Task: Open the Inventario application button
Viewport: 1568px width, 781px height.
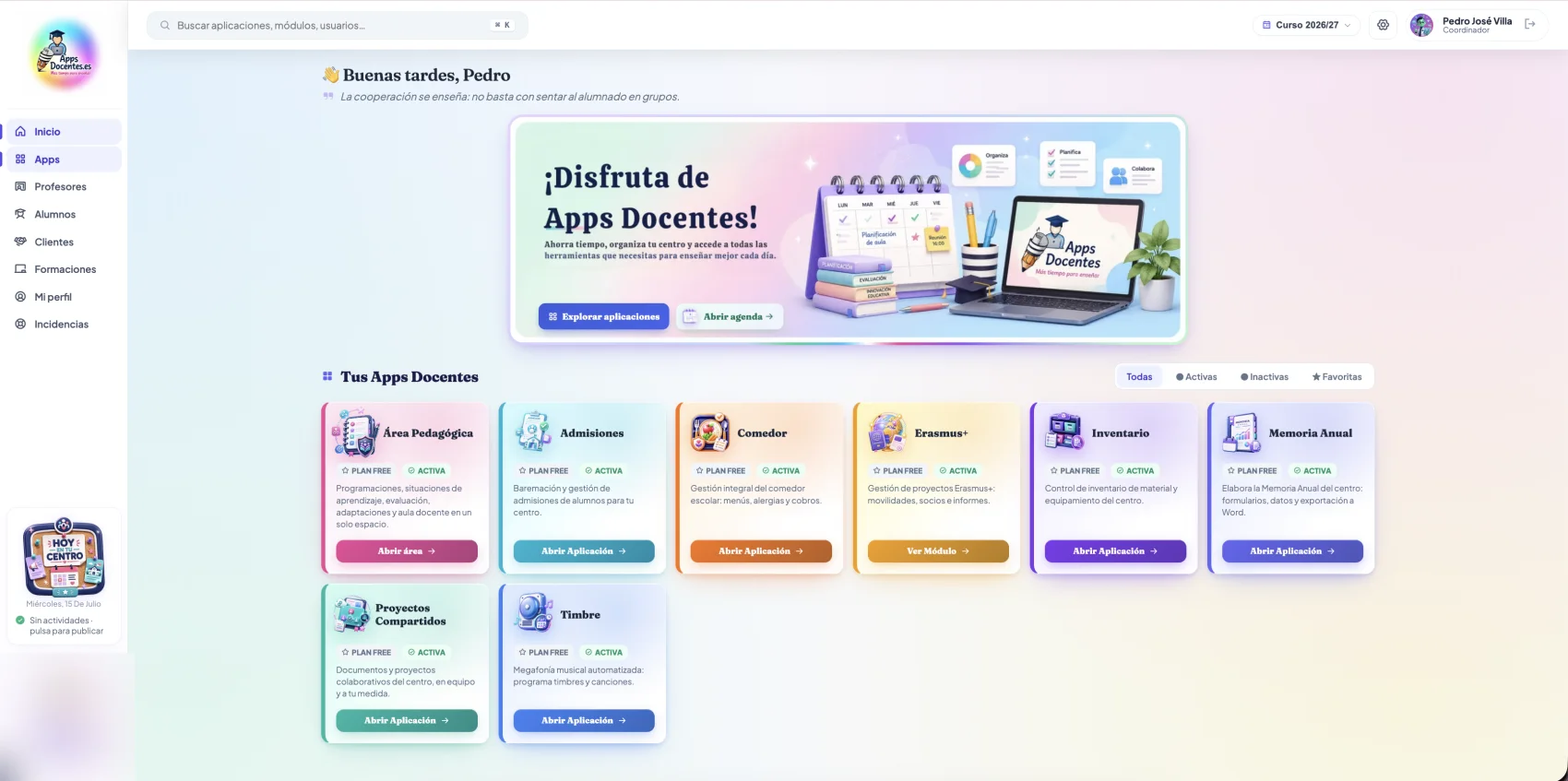Action: click(1115, 551)
